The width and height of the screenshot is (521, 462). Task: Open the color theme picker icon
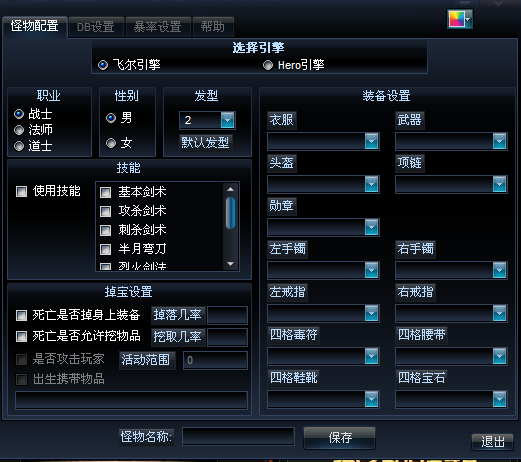point(459,19)
